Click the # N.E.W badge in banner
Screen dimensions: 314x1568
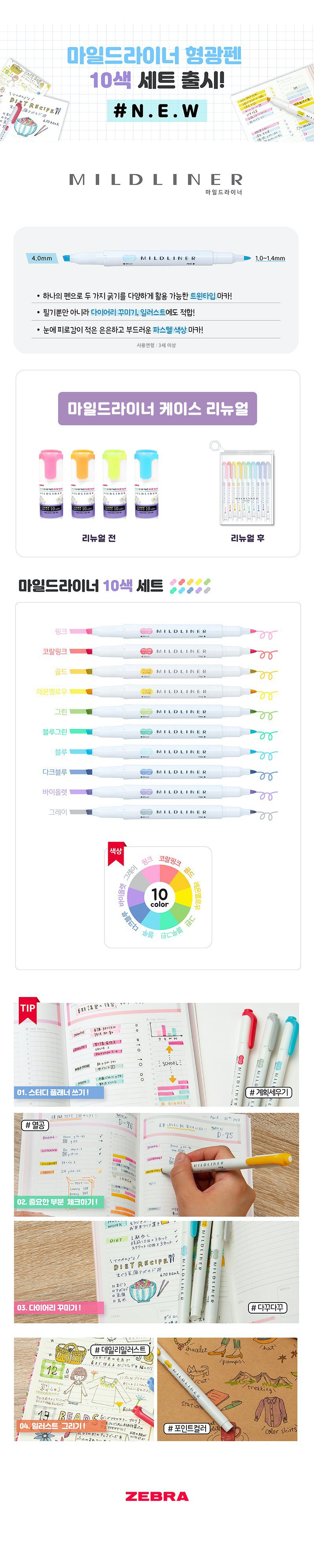click(x=156, y=111)
